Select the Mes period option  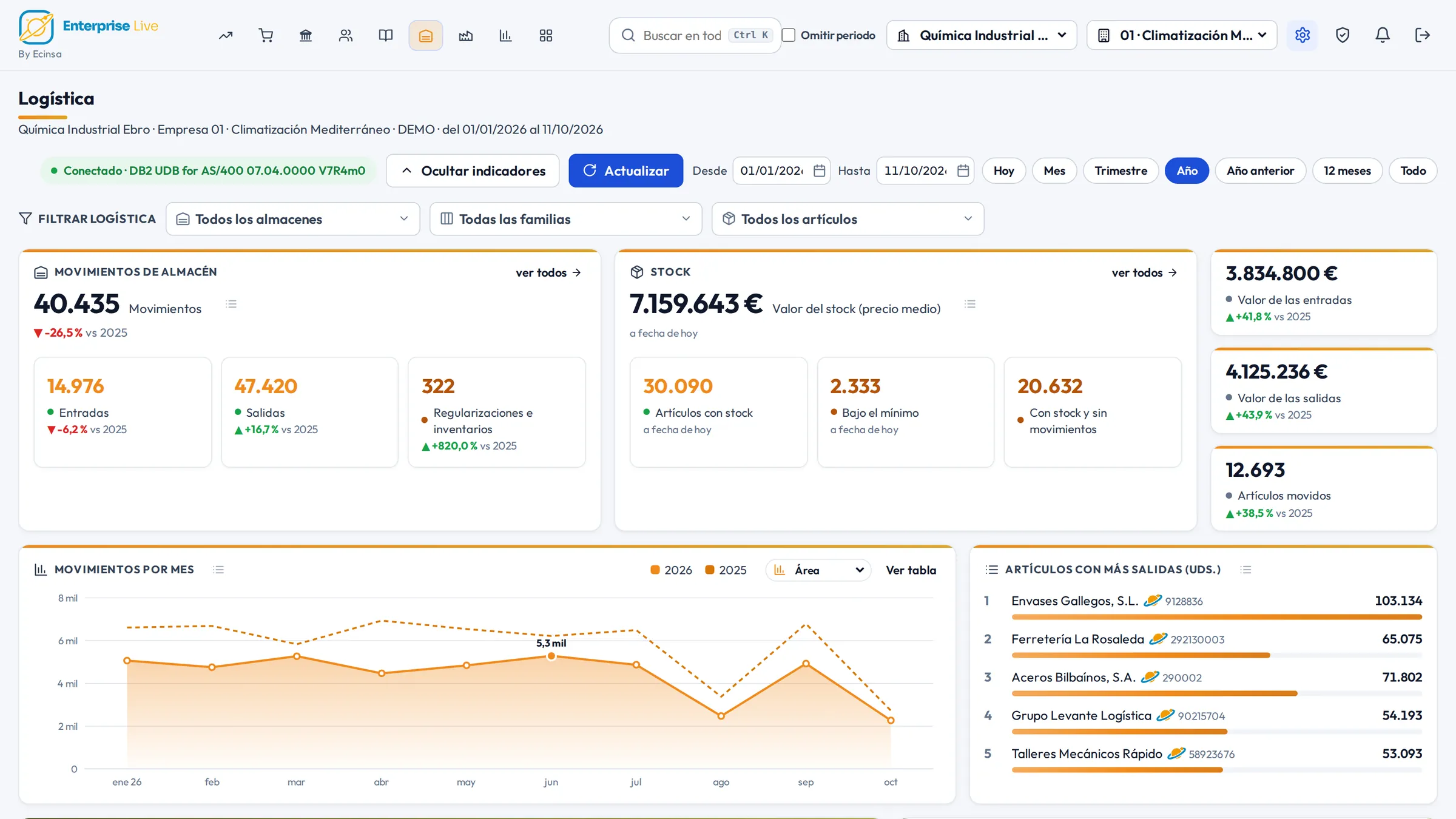click(x=1054, y=170)
